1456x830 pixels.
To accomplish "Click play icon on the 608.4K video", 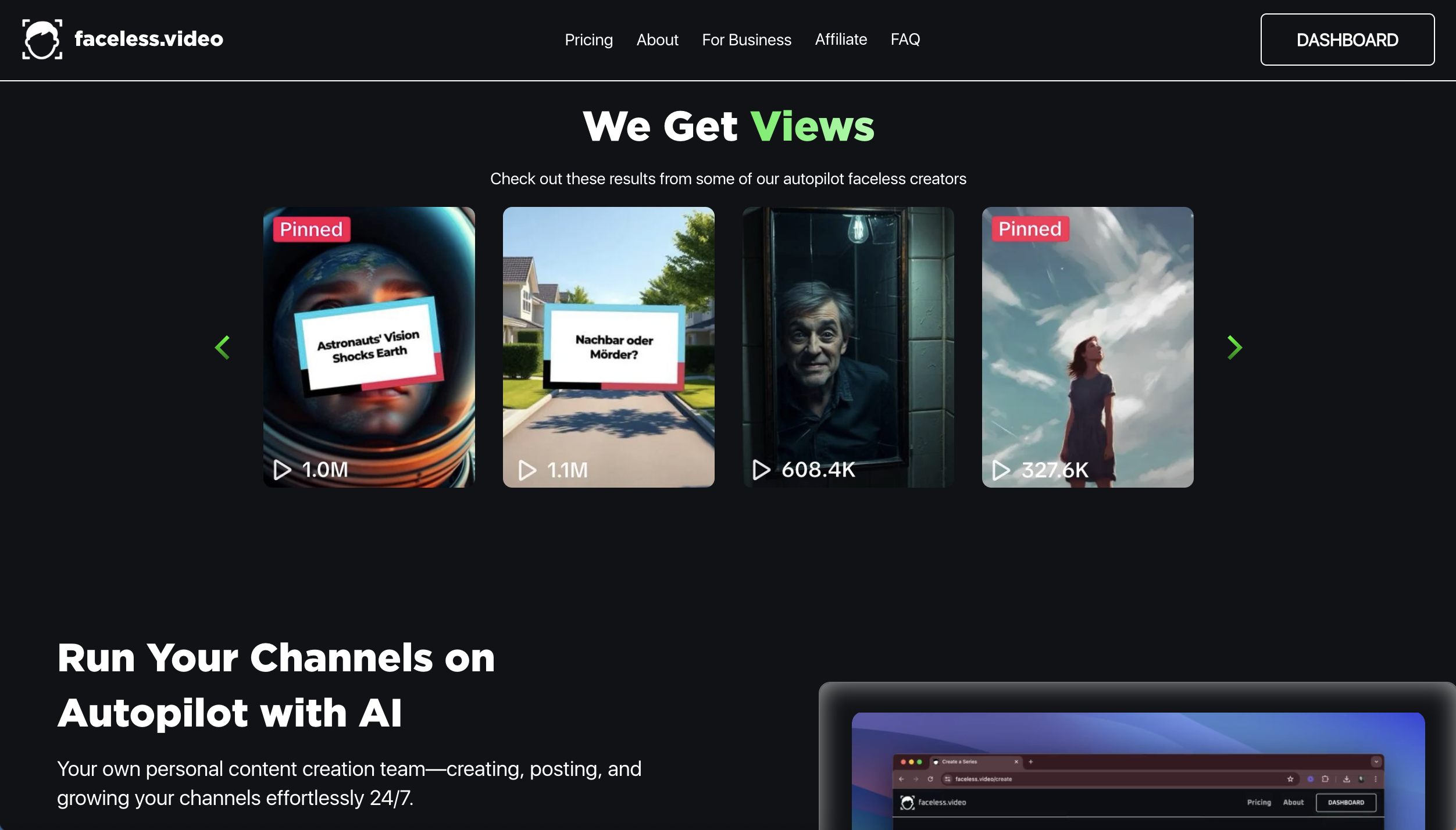I will coord(761,470).
